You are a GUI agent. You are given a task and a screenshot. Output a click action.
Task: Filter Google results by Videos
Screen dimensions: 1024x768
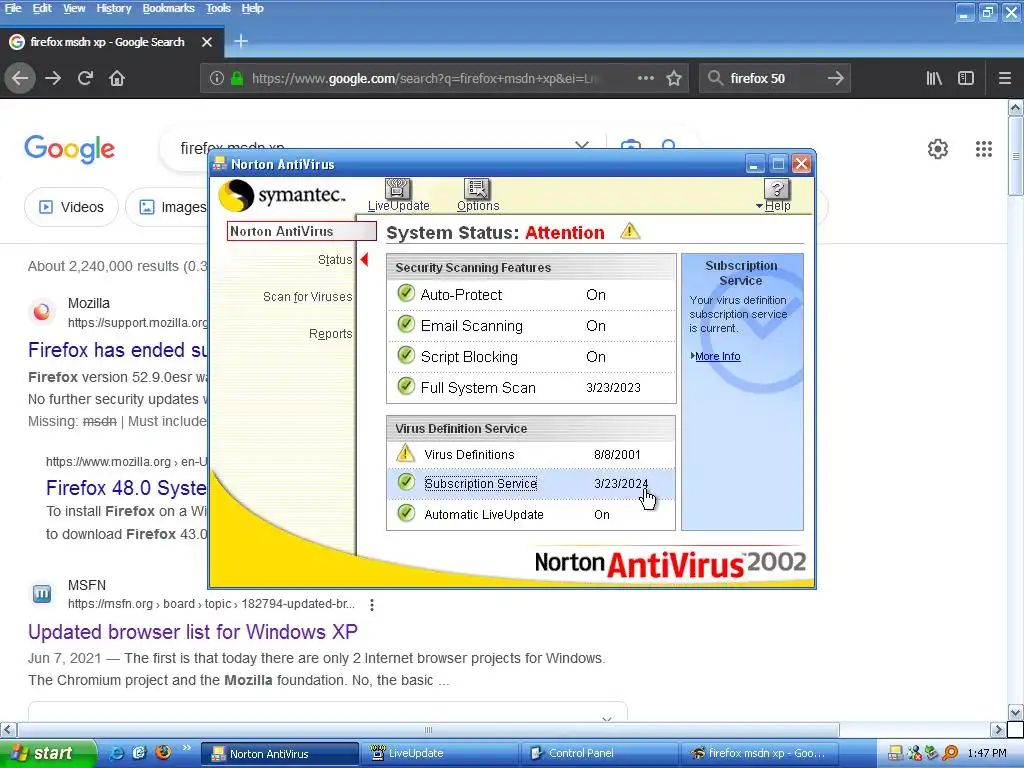(71, 207)
